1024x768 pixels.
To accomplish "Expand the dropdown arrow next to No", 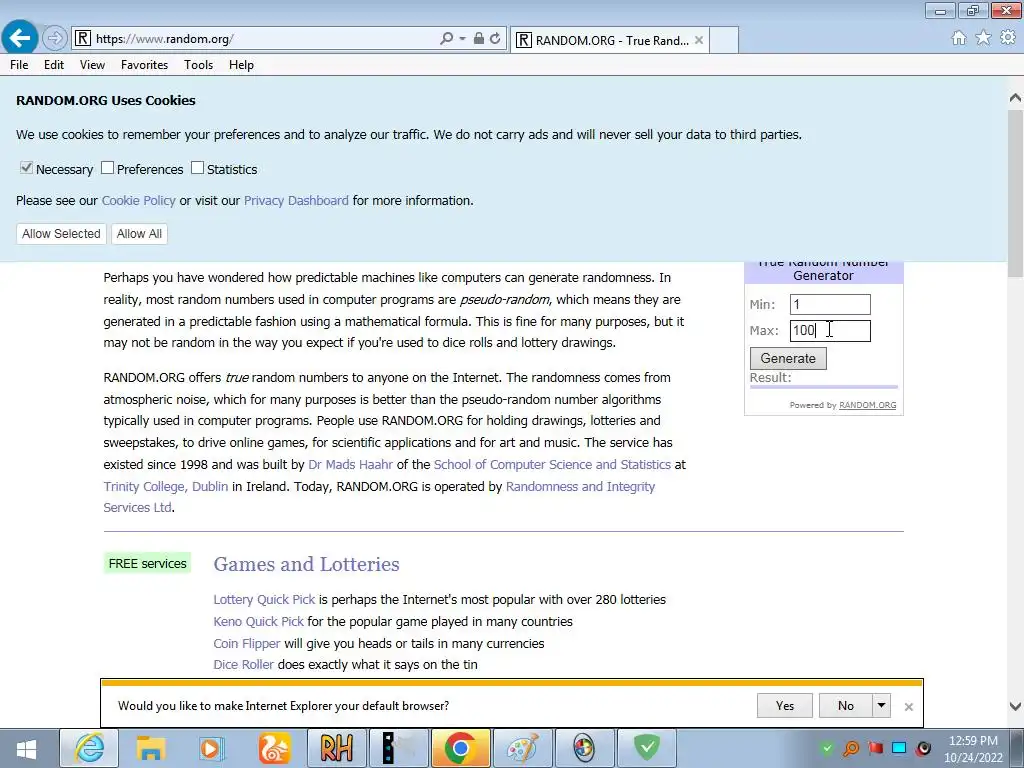I will (882, 706).
